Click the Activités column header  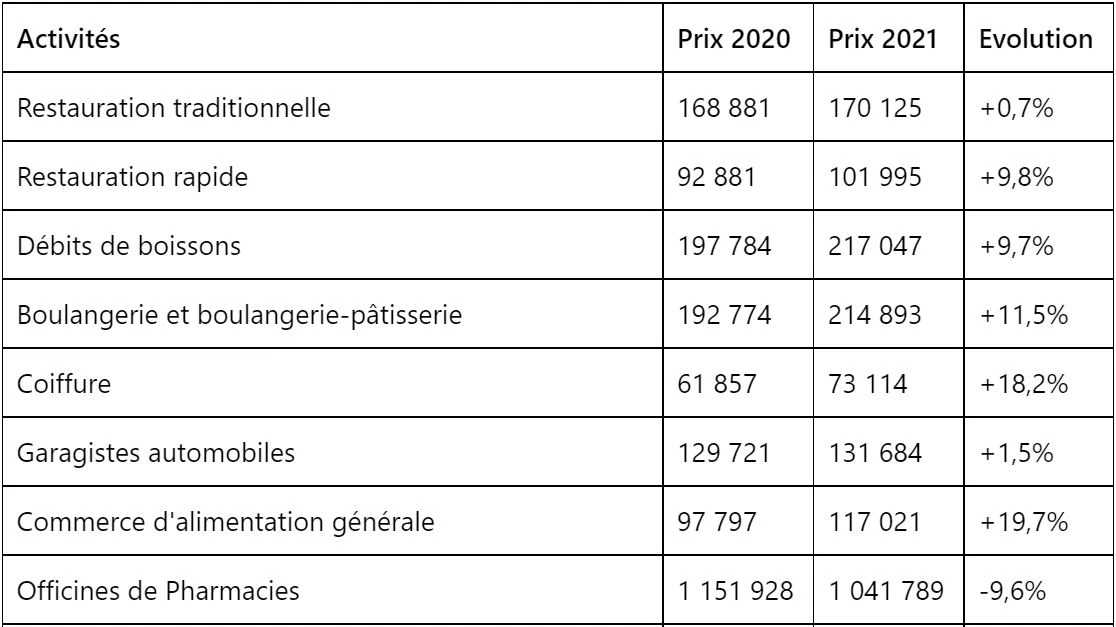pyautogui.click(x=332, y=38)
